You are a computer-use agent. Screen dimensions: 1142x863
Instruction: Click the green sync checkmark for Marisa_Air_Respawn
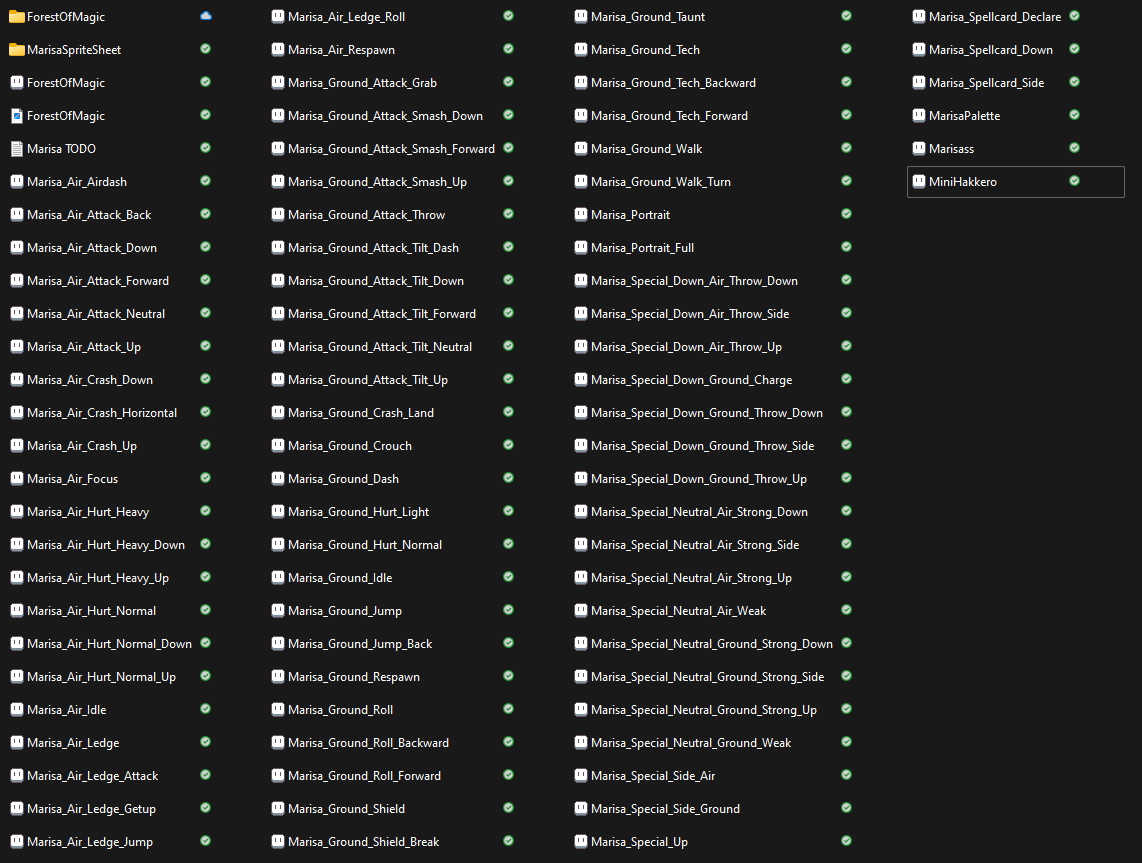click(508, 49)
